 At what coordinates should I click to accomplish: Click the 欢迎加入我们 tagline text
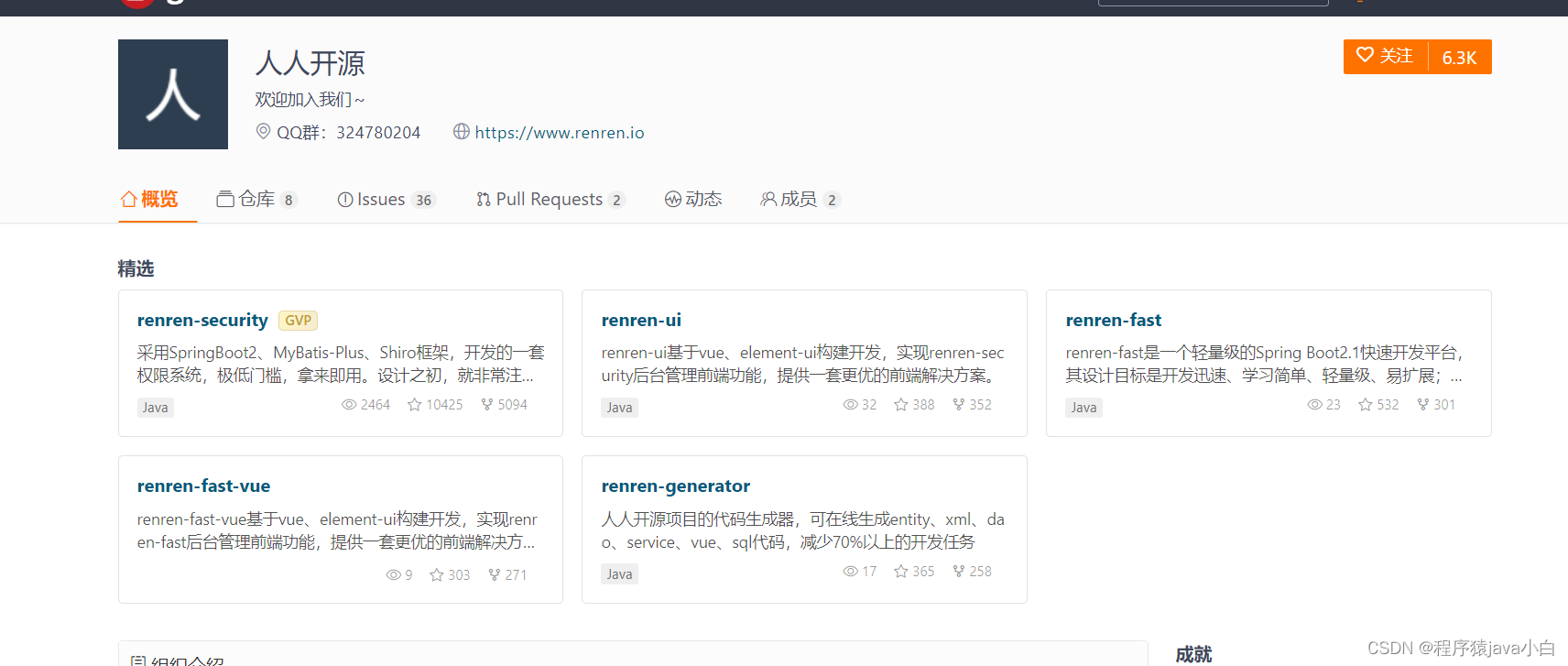click(x=310, y=99)
